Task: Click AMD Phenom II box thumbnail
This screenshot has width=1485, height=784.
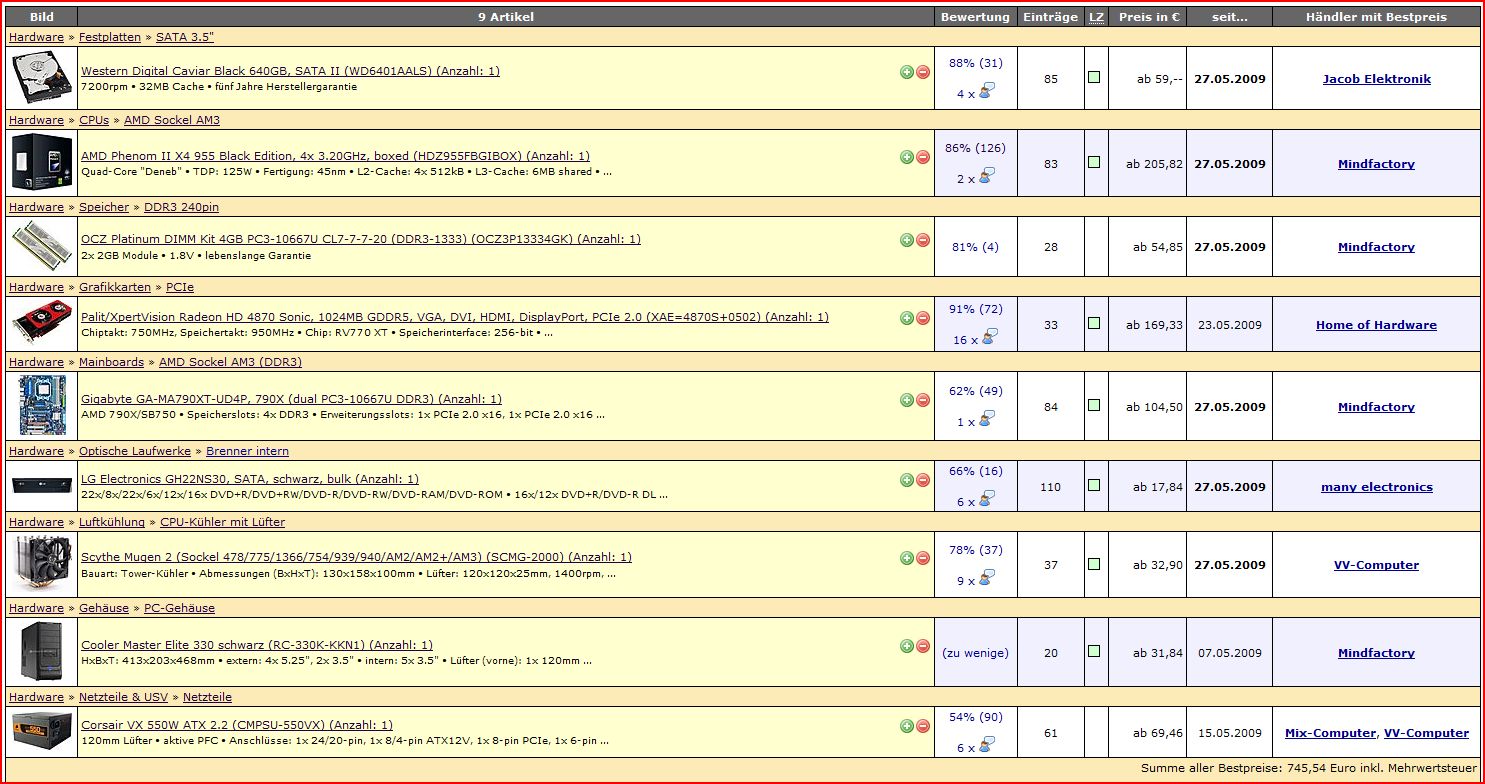Action: pyautogui.click(x=41, y=162)
